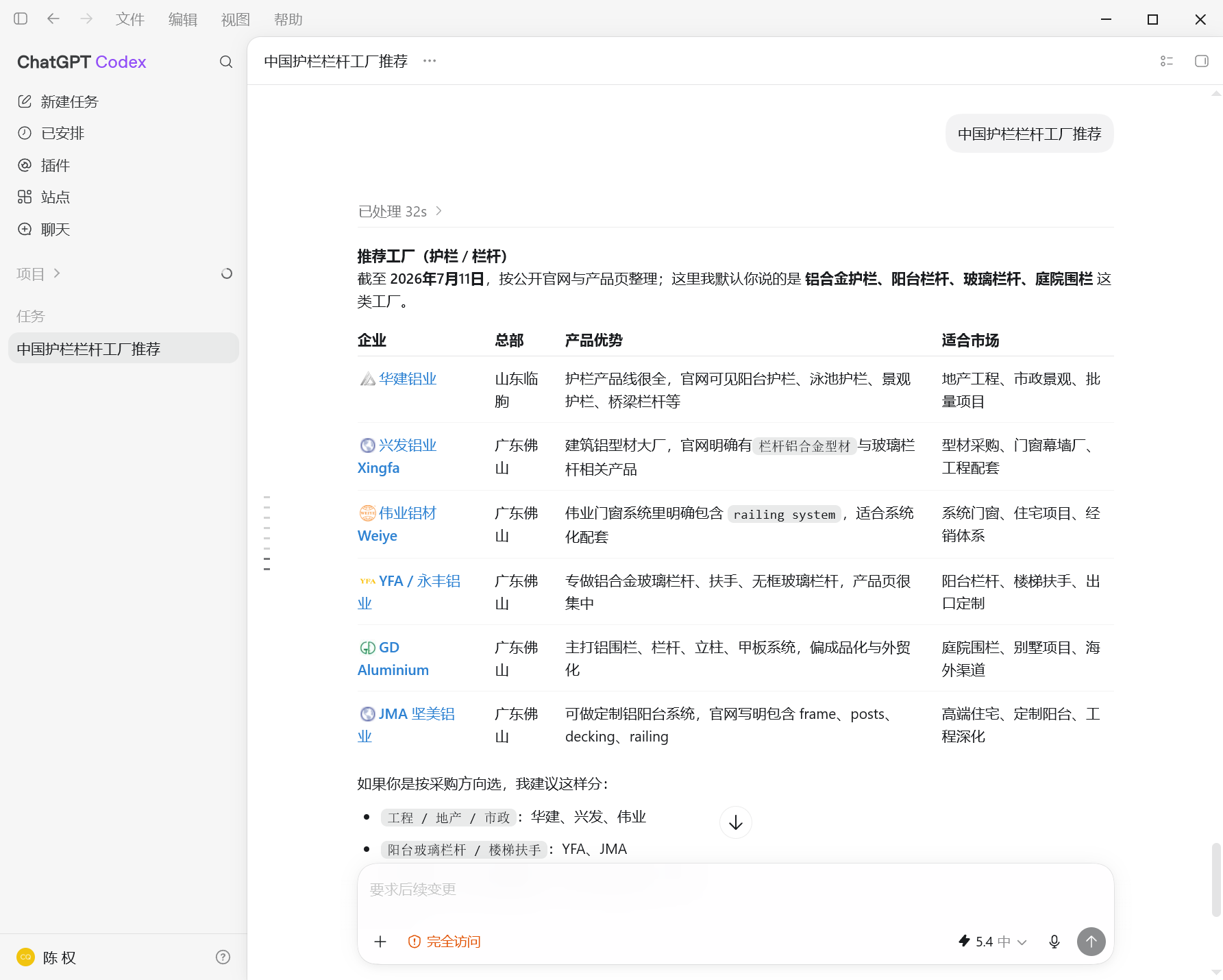This screenshot has height=980, width=1223.
Task: Open the search icon in sidebar
Action: pyautogui.click(x=226, y=62)
